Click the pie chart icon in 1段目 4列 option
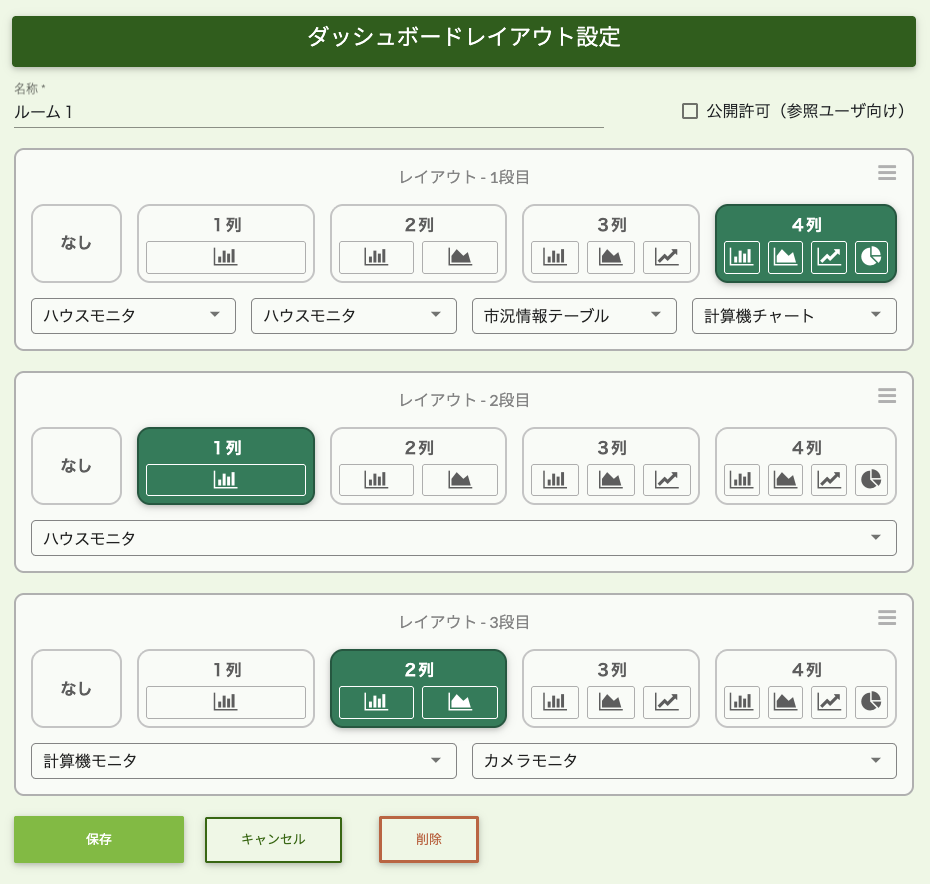 click(871, 257)
